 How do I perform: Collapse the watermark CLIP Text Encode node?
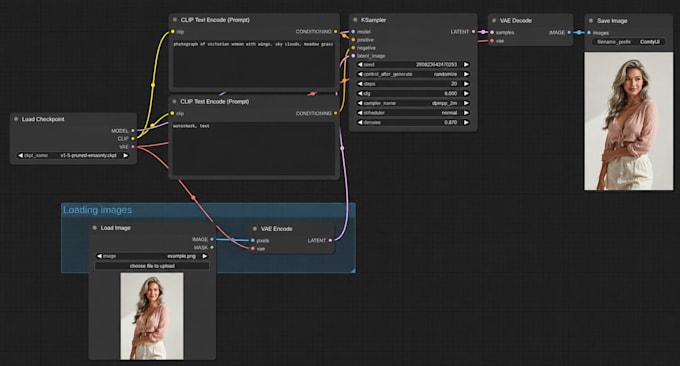point(174,101)
